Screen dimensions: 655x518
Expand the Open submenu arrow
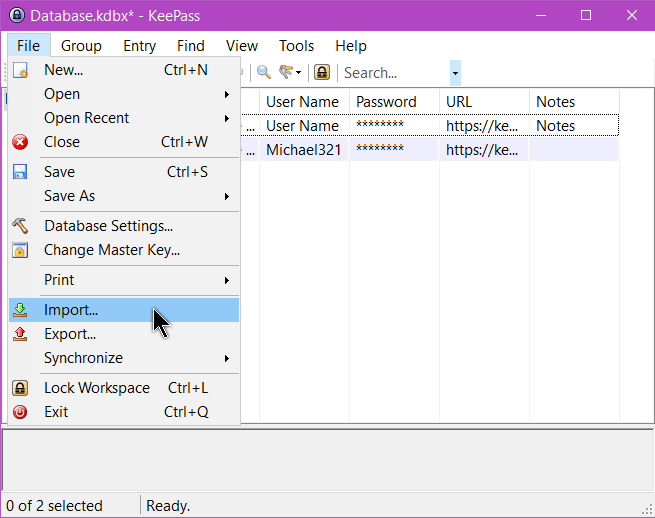tap(227, 94)
